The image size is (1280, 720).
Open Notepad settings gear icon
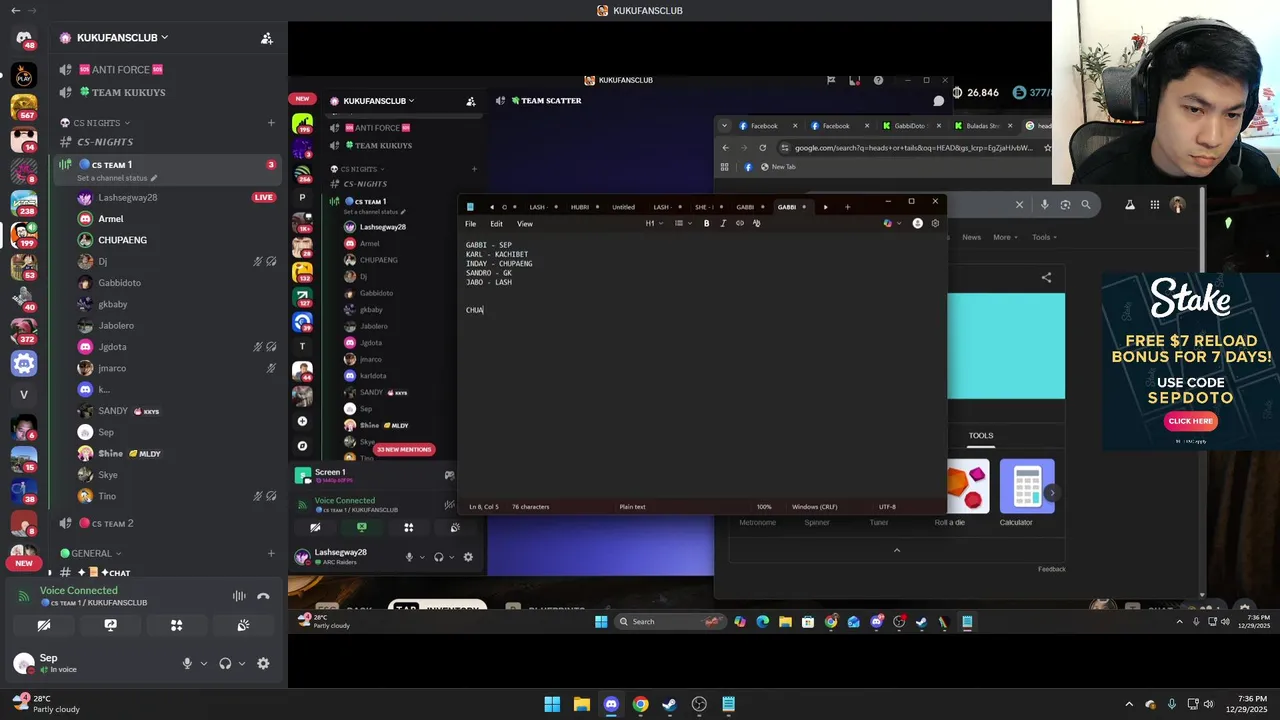935,223
